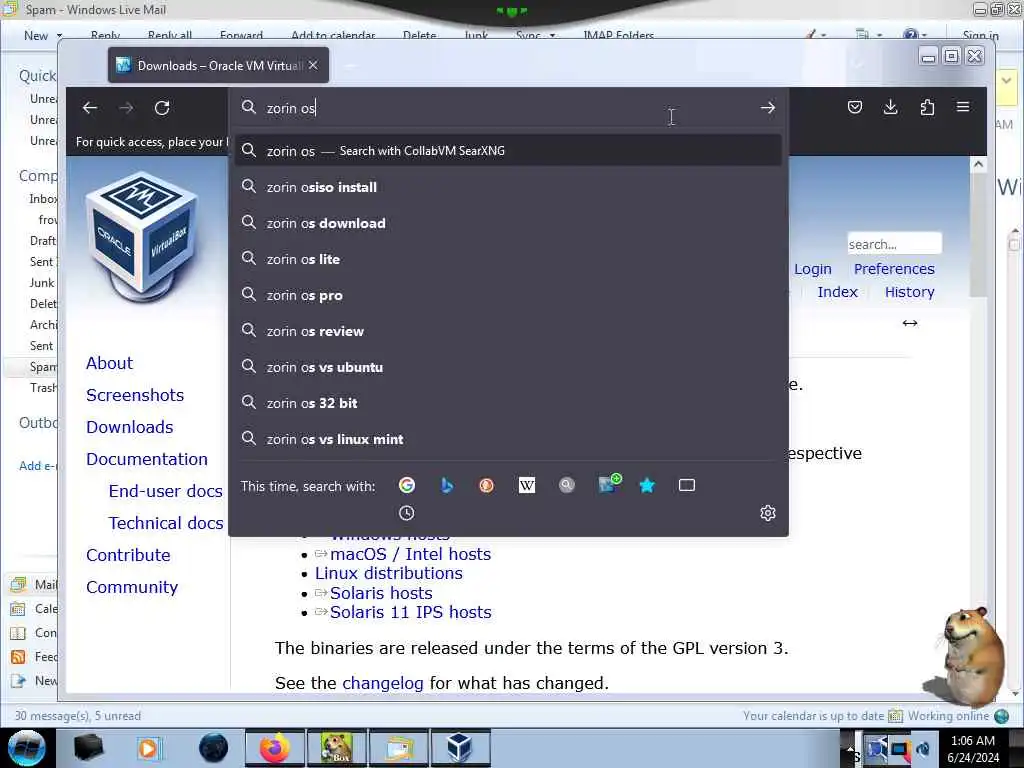Open the Preferences link
The width and height of the screenshot is (1024, 768).
pos(894,269)
